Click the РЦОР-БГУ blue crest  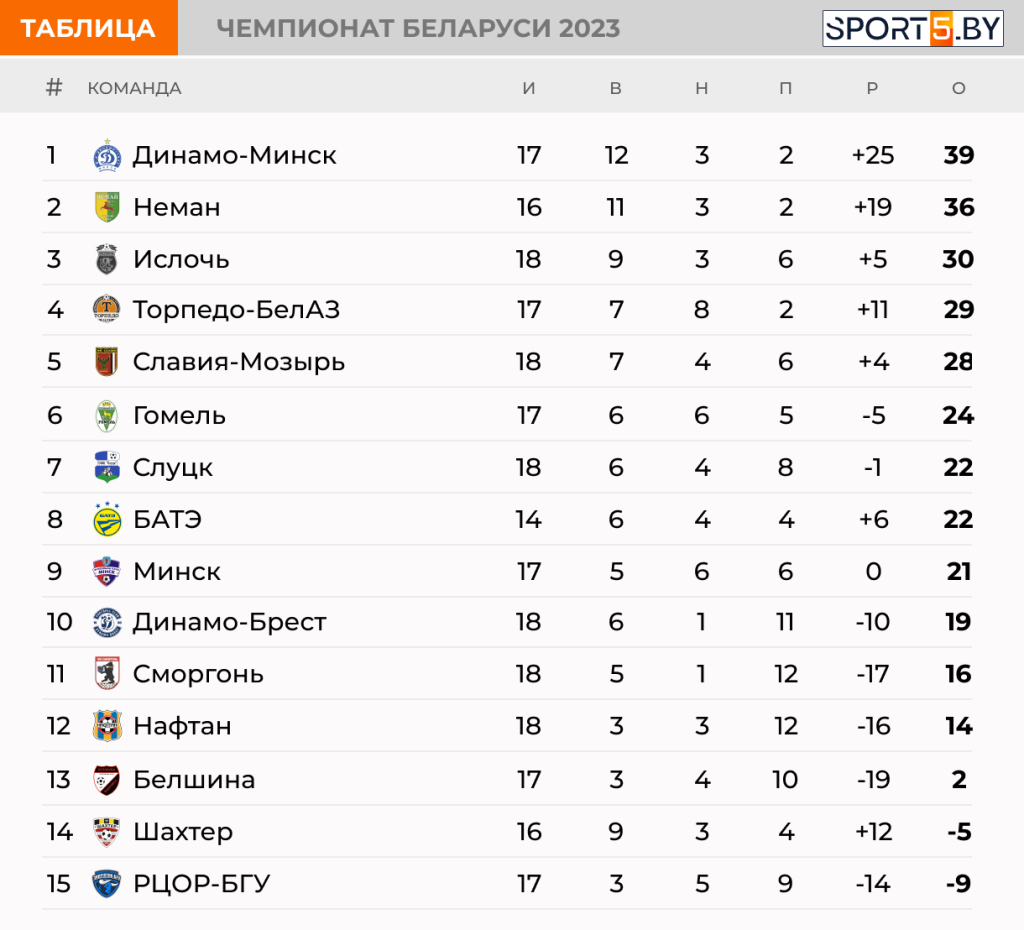pyautogui.click(x=106, y=884)
